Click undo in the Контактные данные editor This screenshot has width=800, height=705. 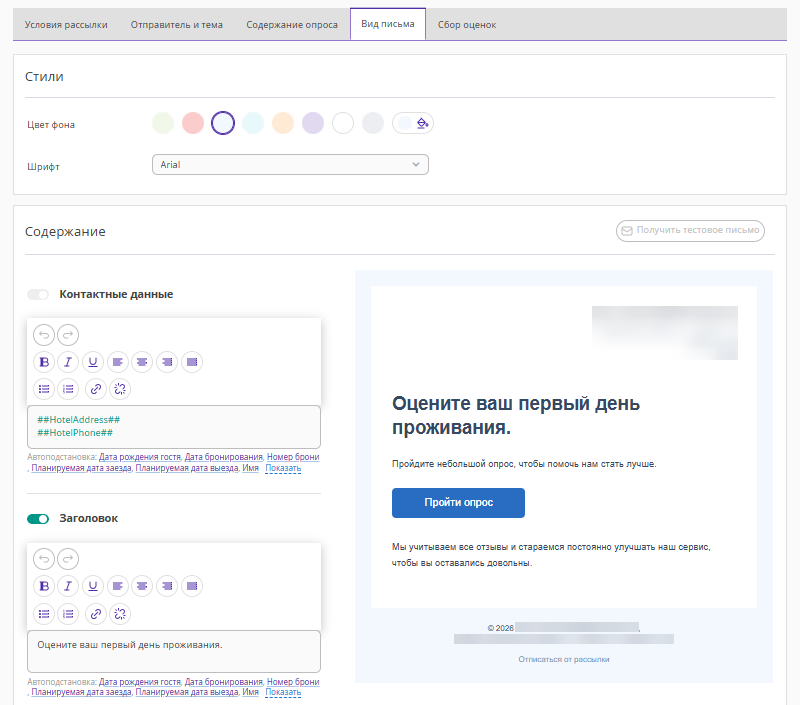[44, 335]
